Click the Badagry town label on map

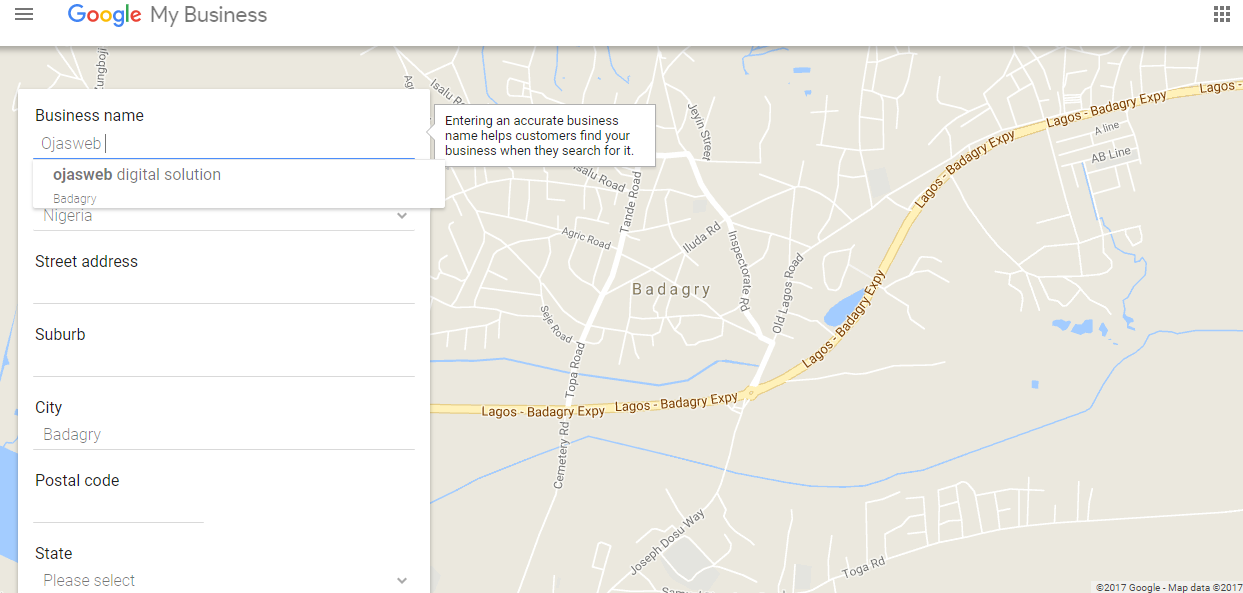(x=671, y=290)
